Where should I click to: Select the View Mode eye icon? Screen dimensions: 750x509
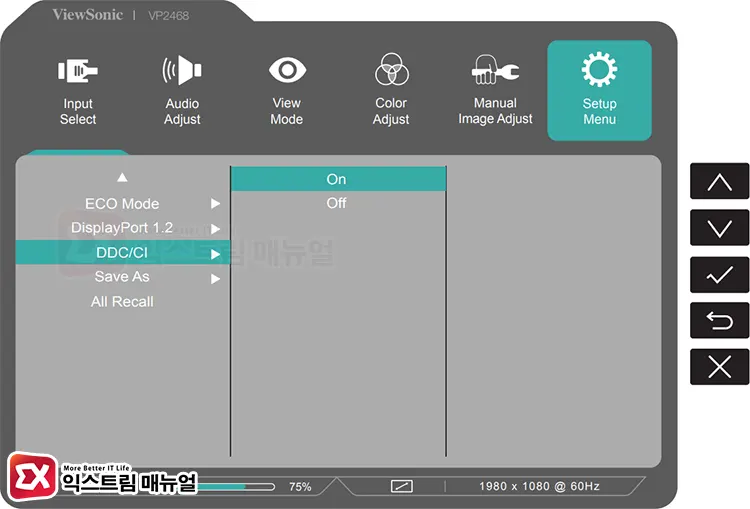coord(286,71)
